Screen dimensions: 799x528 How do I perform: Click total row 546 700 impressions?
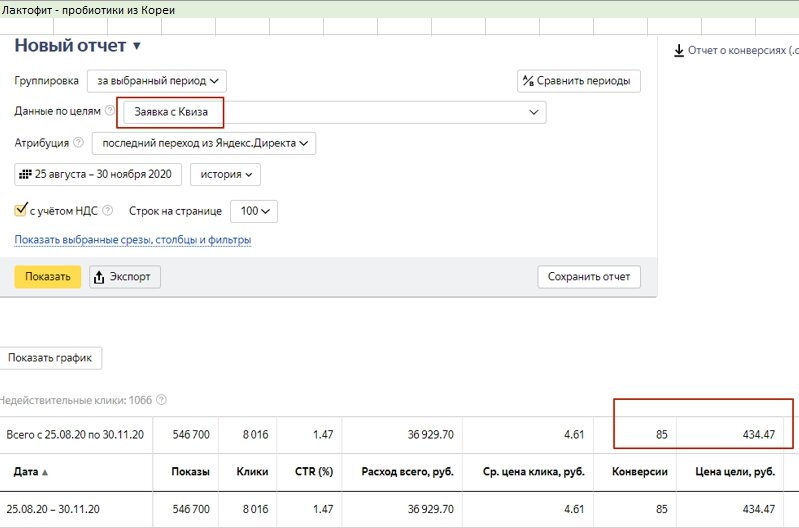pos(191,435)
